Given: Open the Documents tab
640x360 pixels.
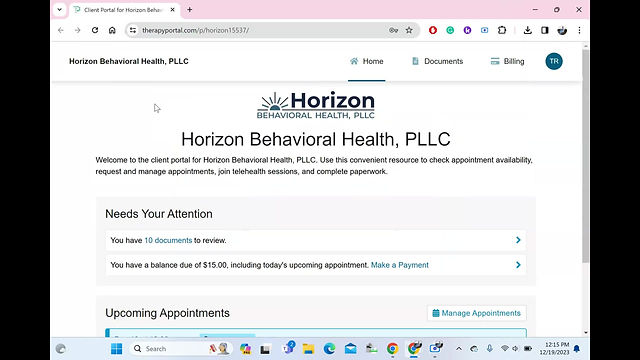Looking at the screenshot, I should [x=437, y=61].
